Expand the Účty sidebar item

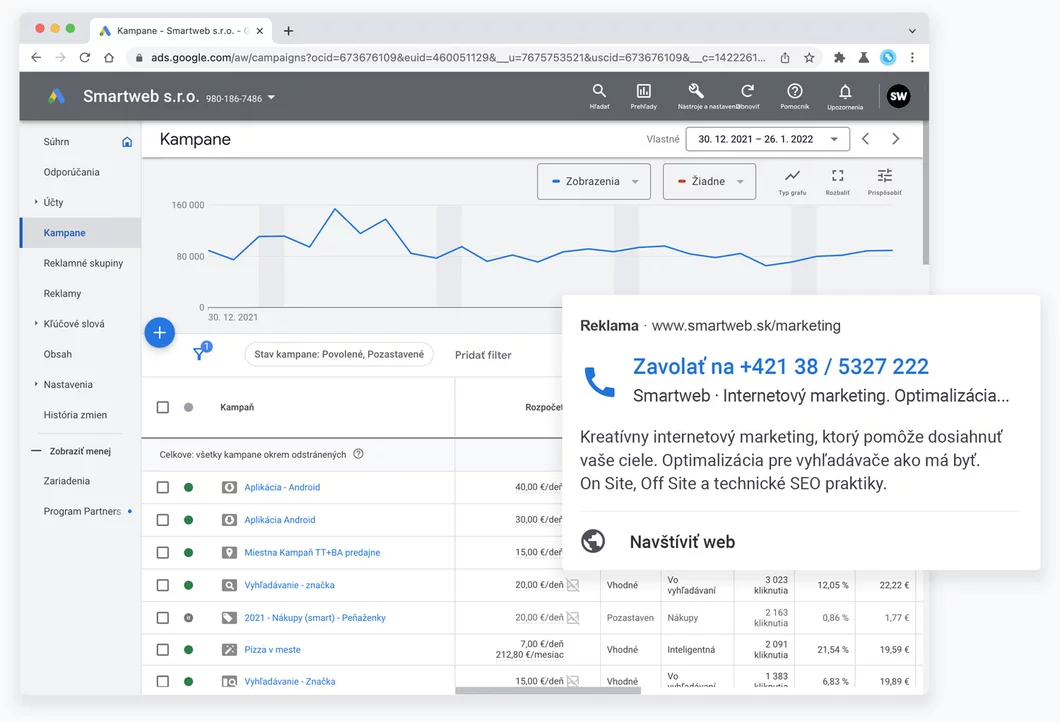pos(36,201)
